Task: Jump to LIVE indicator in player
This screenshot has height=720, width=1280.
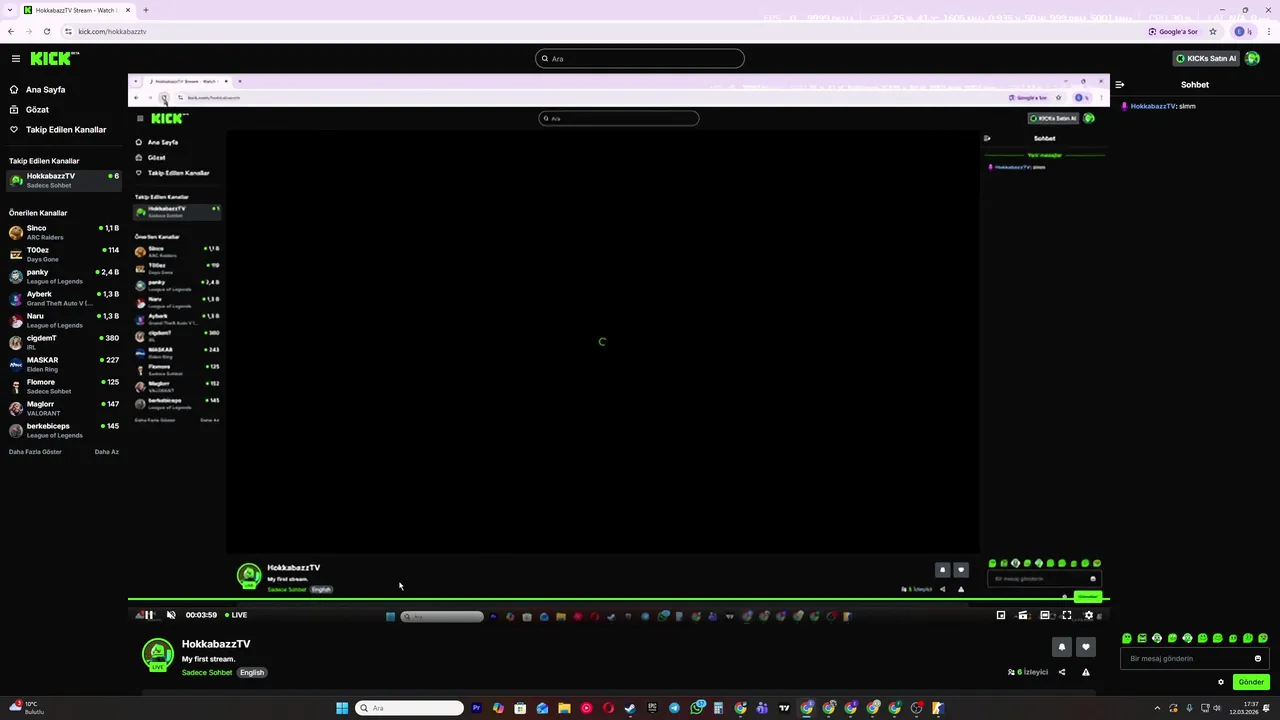Action: 236,615
